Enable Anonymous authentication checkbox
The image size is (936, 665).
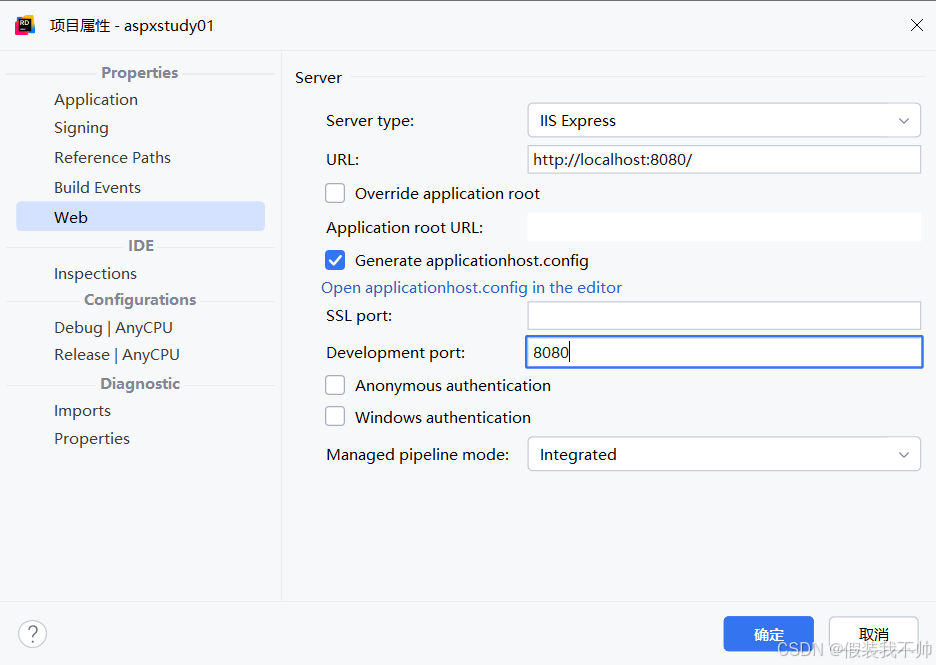[x=336, y=386]
